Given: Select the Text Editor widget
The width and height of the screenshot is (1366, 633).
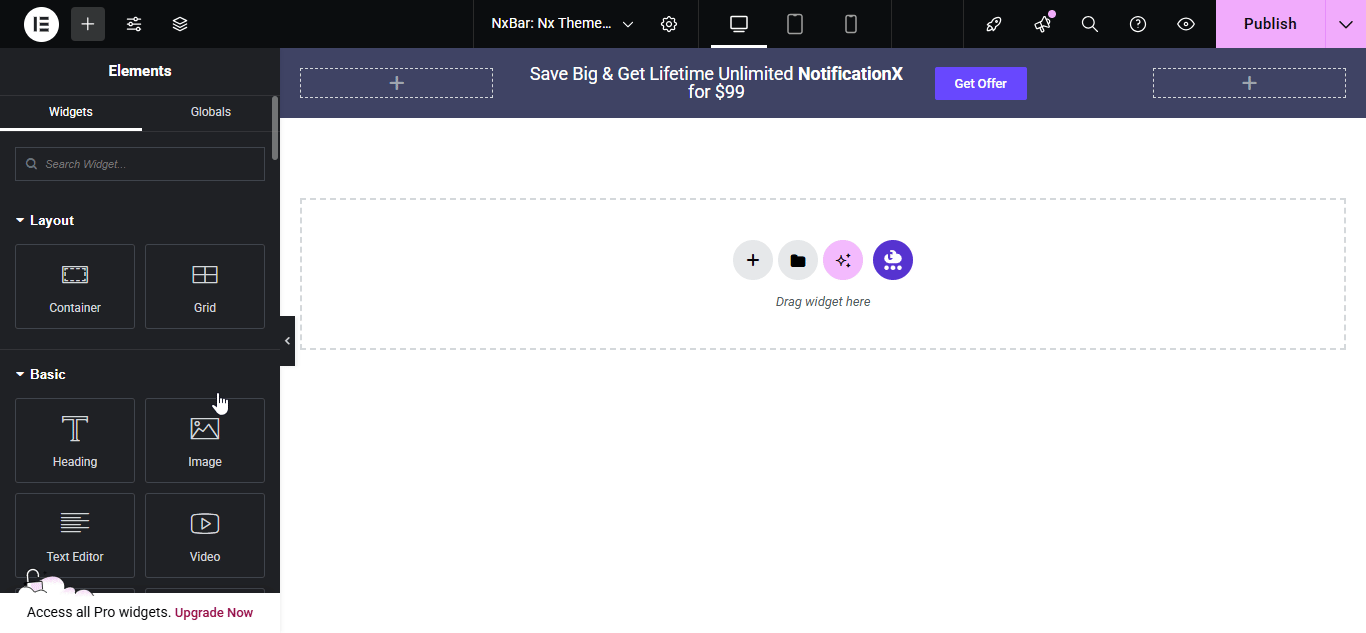Looking at the screenshot, I should [75, 535].
